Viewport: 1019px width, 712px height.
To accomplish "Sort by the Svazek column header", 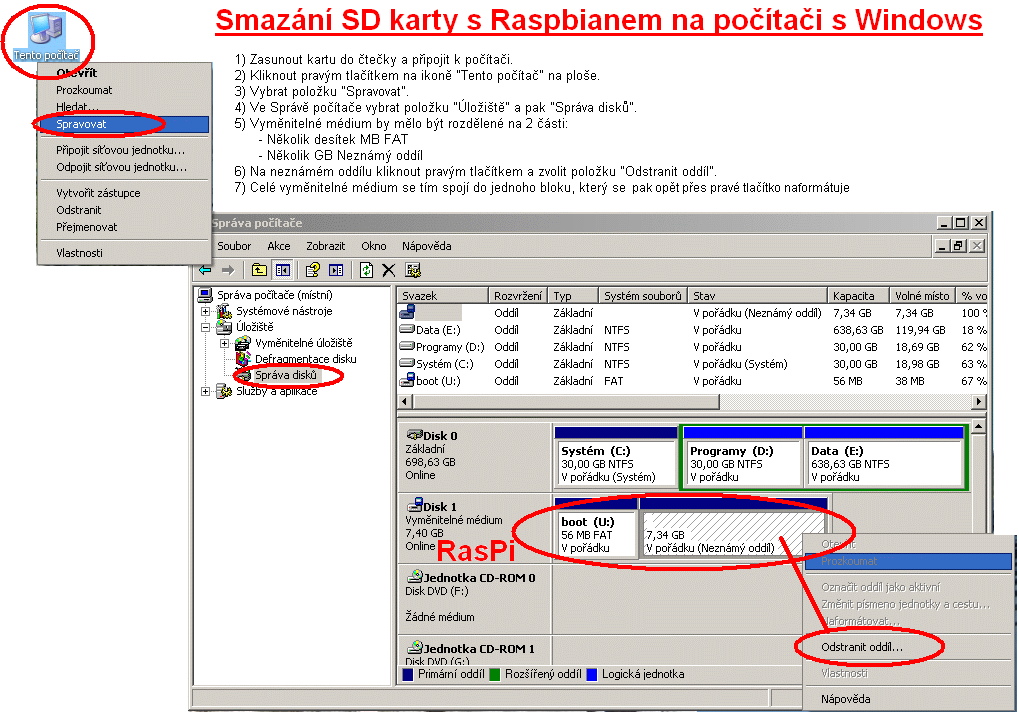I will tap(443, 296).
